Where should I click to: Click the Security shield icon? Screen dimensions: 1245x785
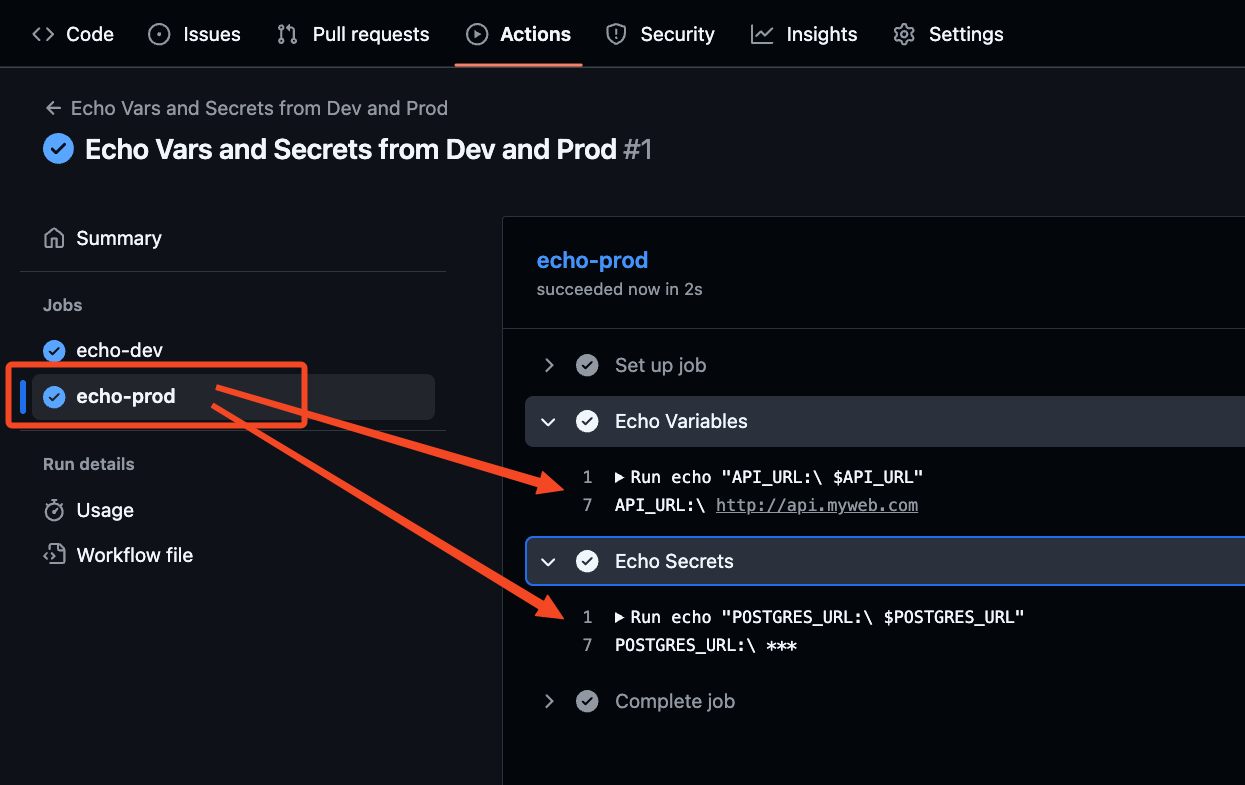tap(616, 34)
